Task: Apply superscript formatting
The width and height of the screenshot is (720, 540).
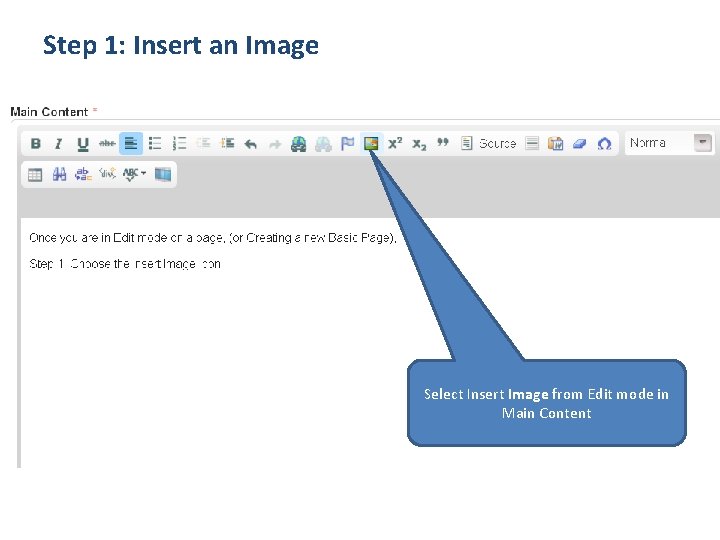Action: pyautogui.click(x=395, y=143)
